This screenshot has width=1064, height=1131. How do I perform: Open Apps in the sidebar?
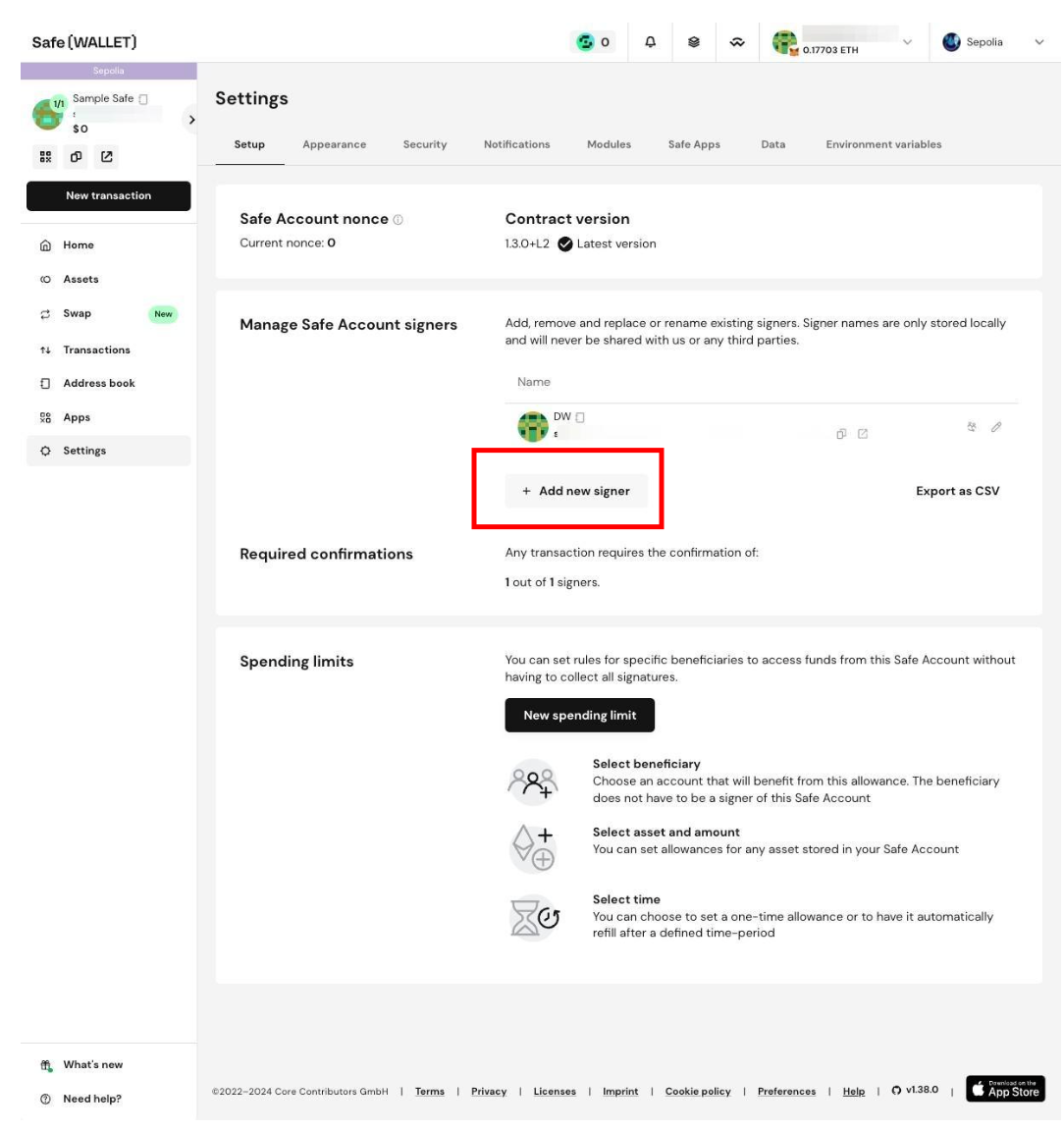108,417
